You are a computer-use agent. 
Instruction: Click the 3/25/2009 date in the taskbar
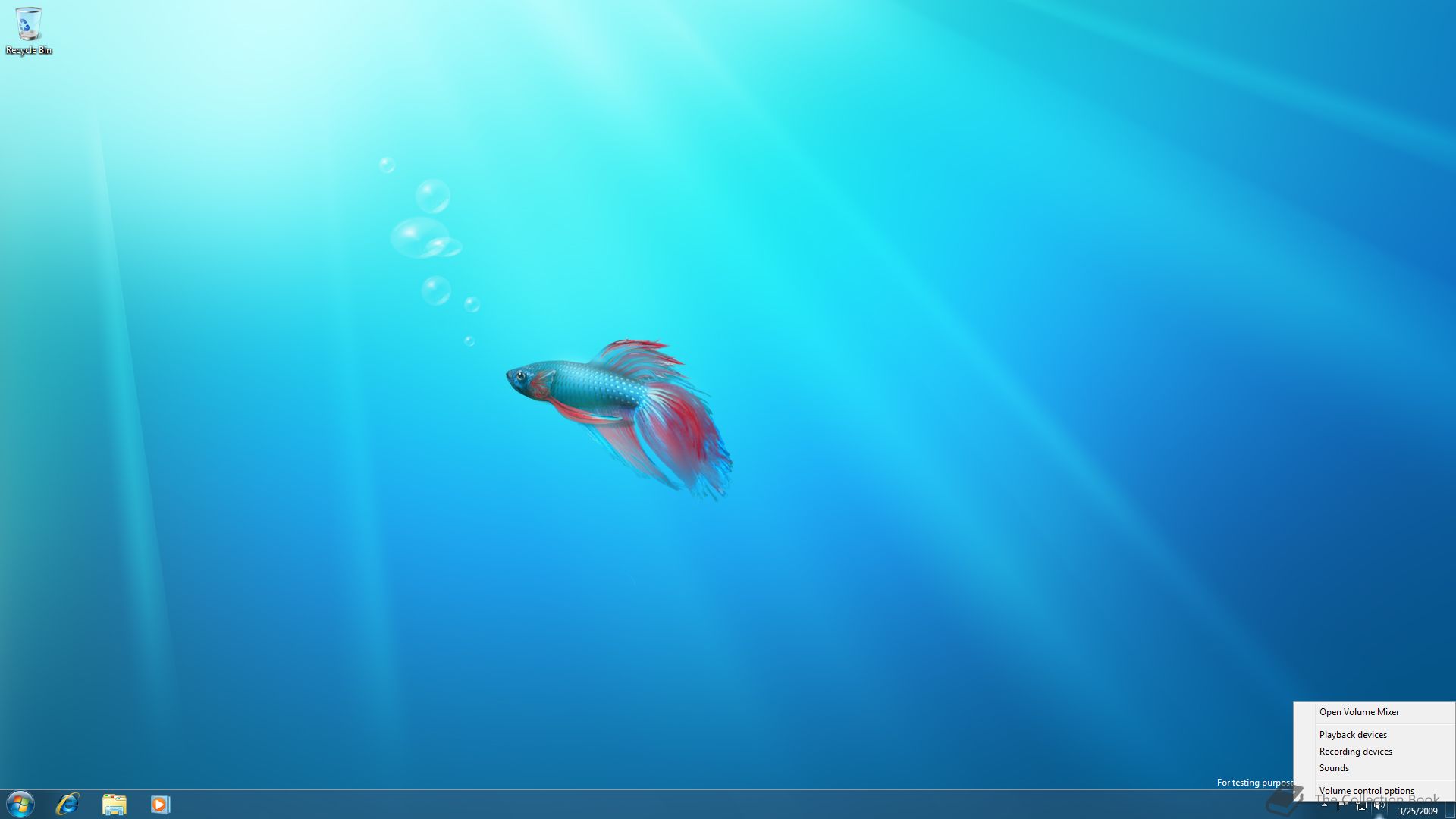point(1417,811)
